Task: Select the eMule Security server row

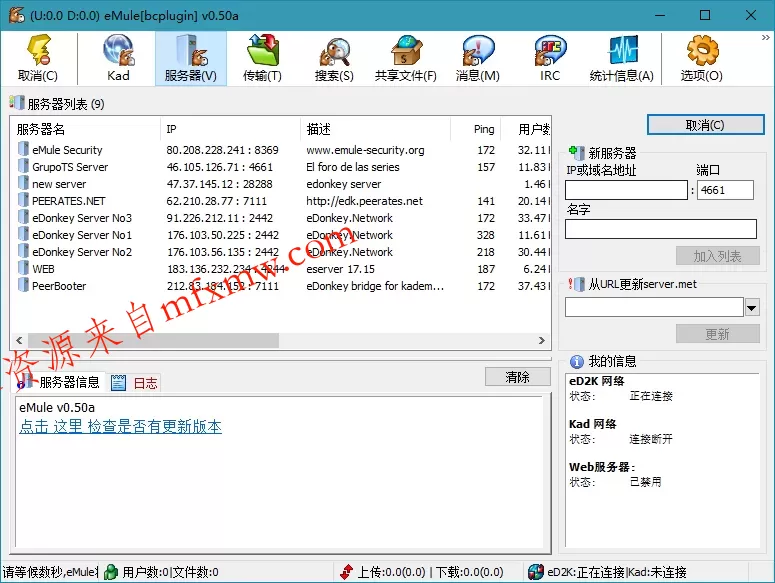Action: tap(281, 150)
